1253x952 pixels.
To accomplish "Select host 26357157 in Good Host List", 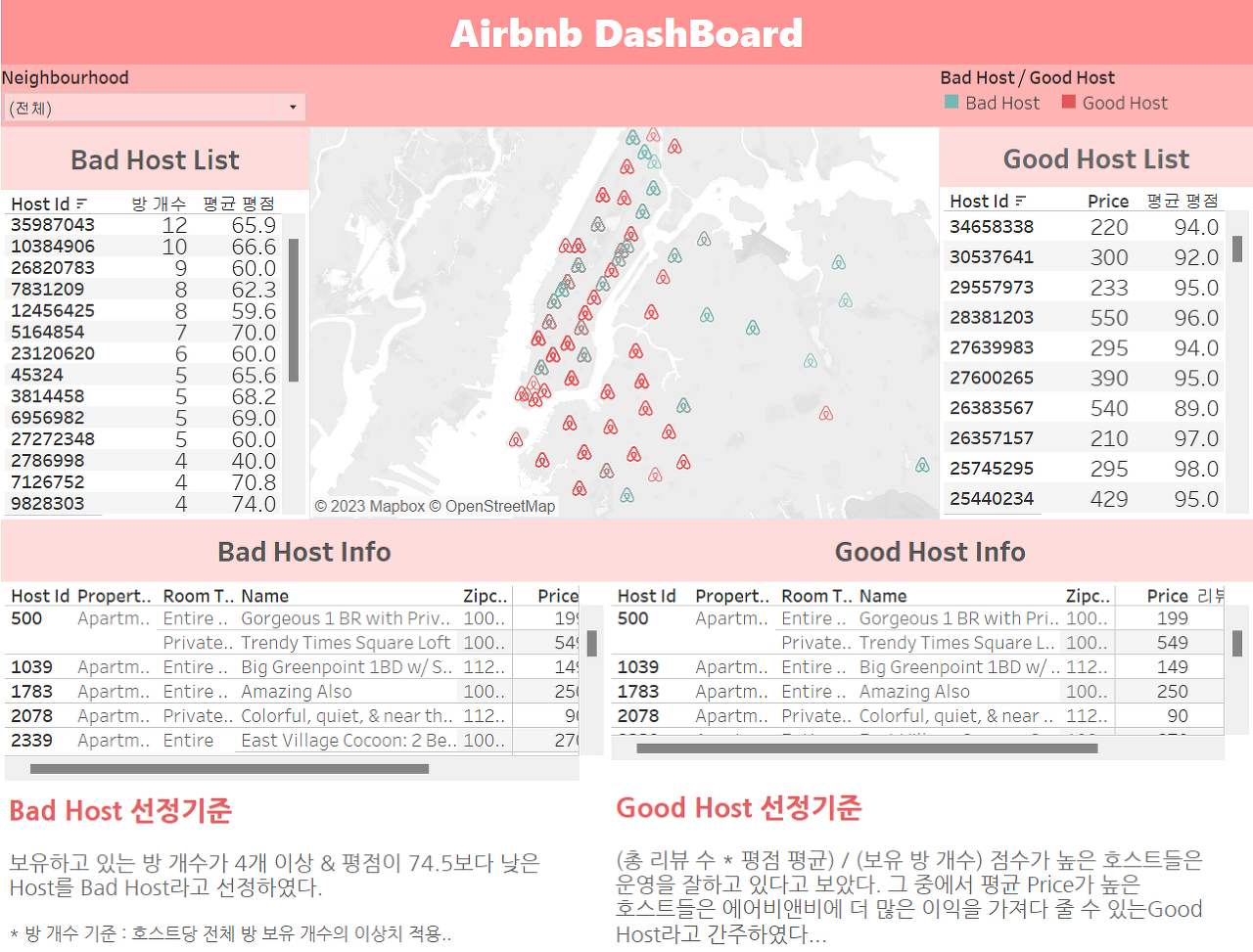I will (x=992, y=439).
